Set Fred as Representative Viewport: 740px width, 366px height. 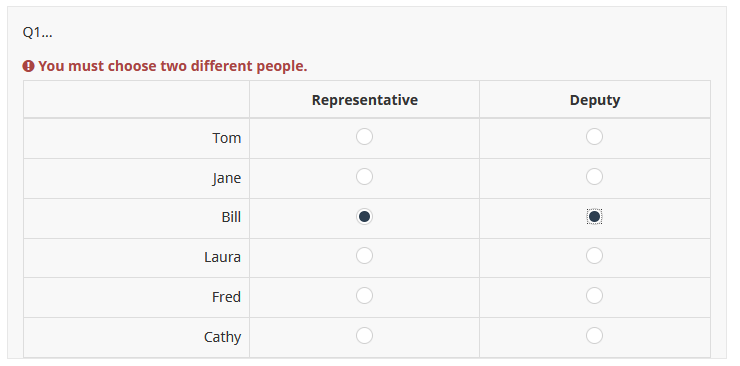pos(364,296)
